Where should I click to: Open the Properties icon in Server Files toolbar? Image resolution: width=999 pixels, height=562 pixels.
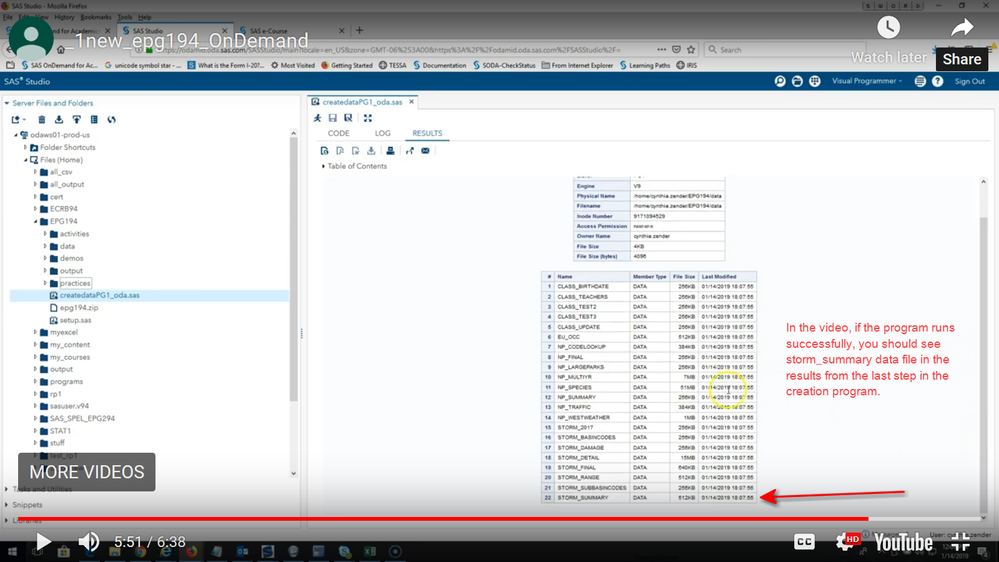[94, 119]
